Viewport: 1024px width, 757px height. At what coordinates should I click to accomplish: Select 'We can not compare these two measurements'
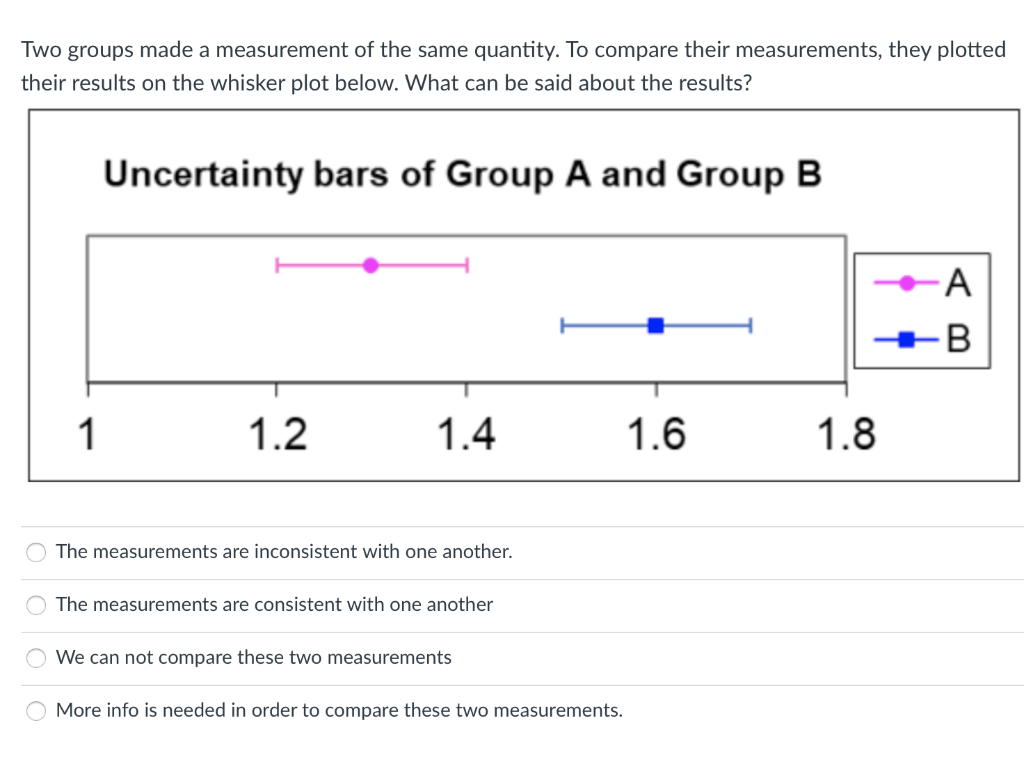(36, 658)
